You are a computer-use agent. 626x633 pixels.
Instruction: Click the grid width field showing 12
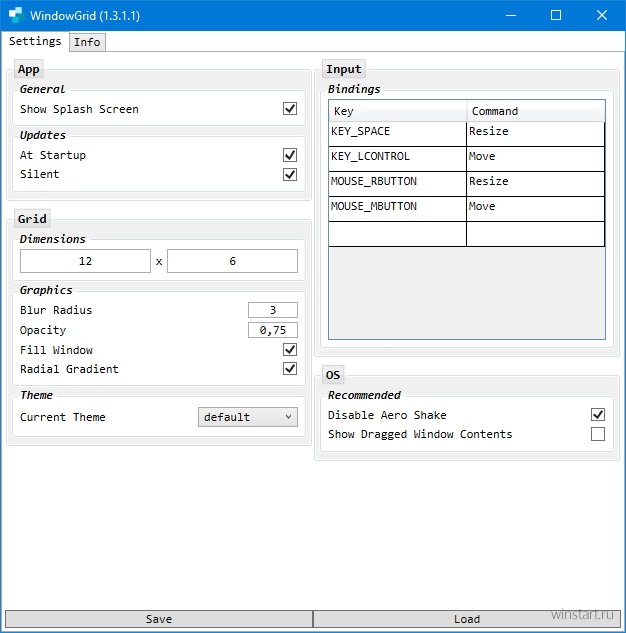[85, 261]
